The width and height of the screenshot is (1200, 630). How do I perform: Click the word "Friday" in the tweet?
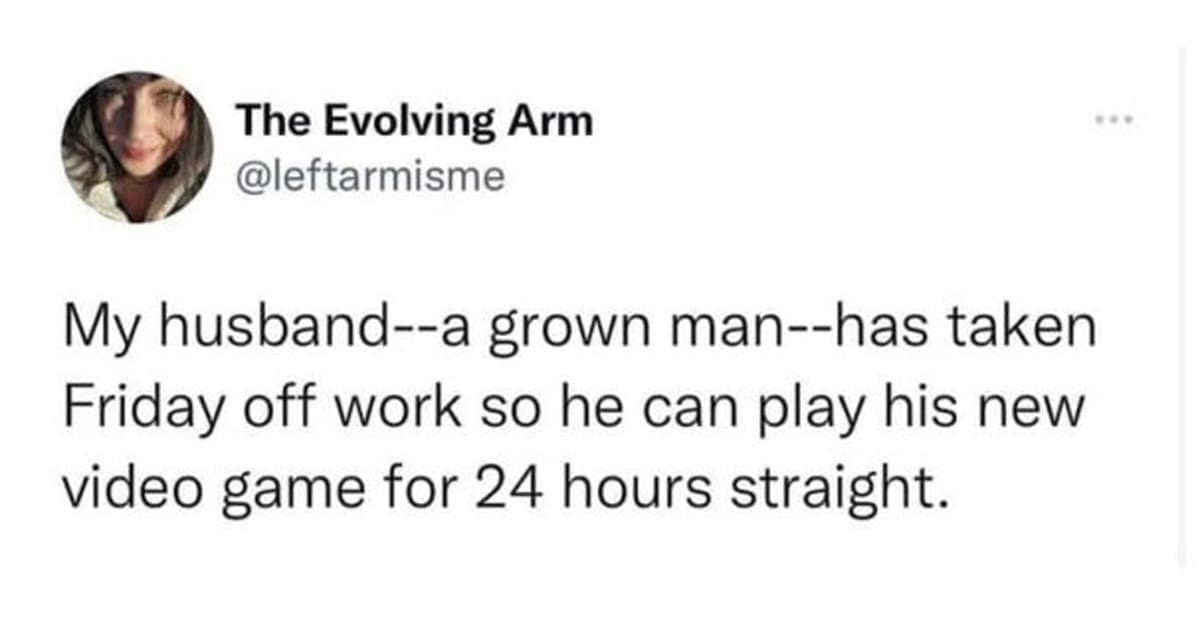127,410
